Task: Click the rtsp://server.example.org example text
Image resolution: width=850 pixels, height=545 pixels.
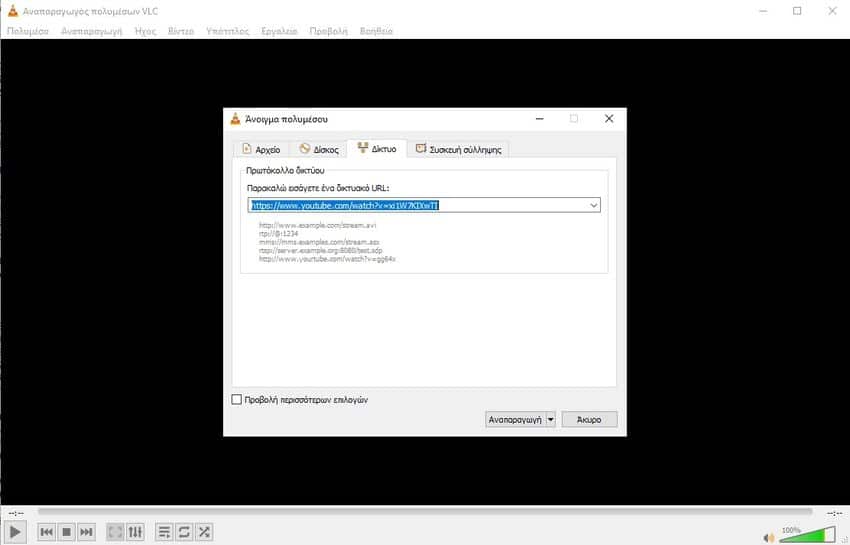Action: point(320,251)
